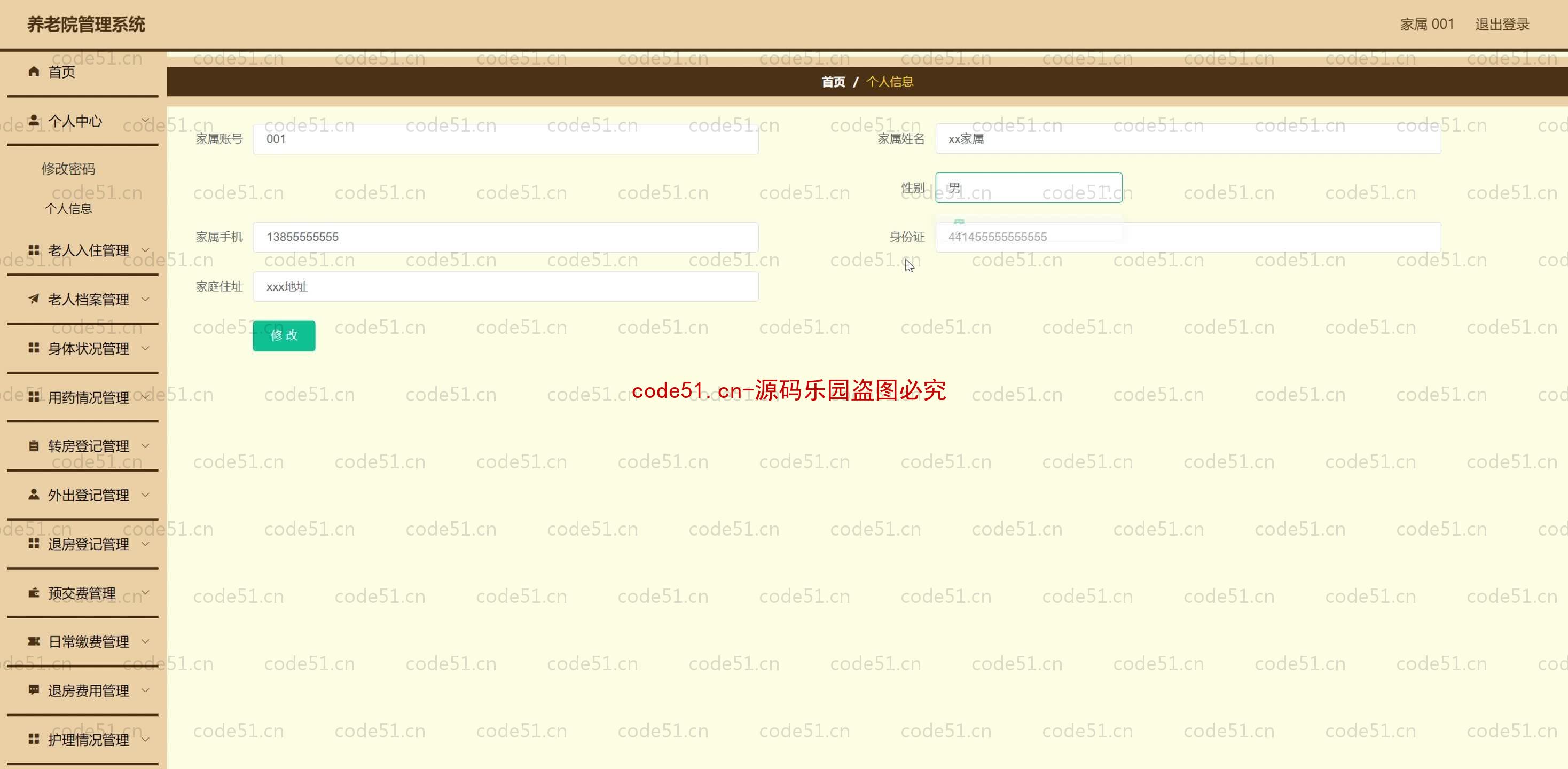Click the grid icon beside 用药情况管理
This screenshot has height=769, width=1568.
pyautogui.click(x=34, y=397)
